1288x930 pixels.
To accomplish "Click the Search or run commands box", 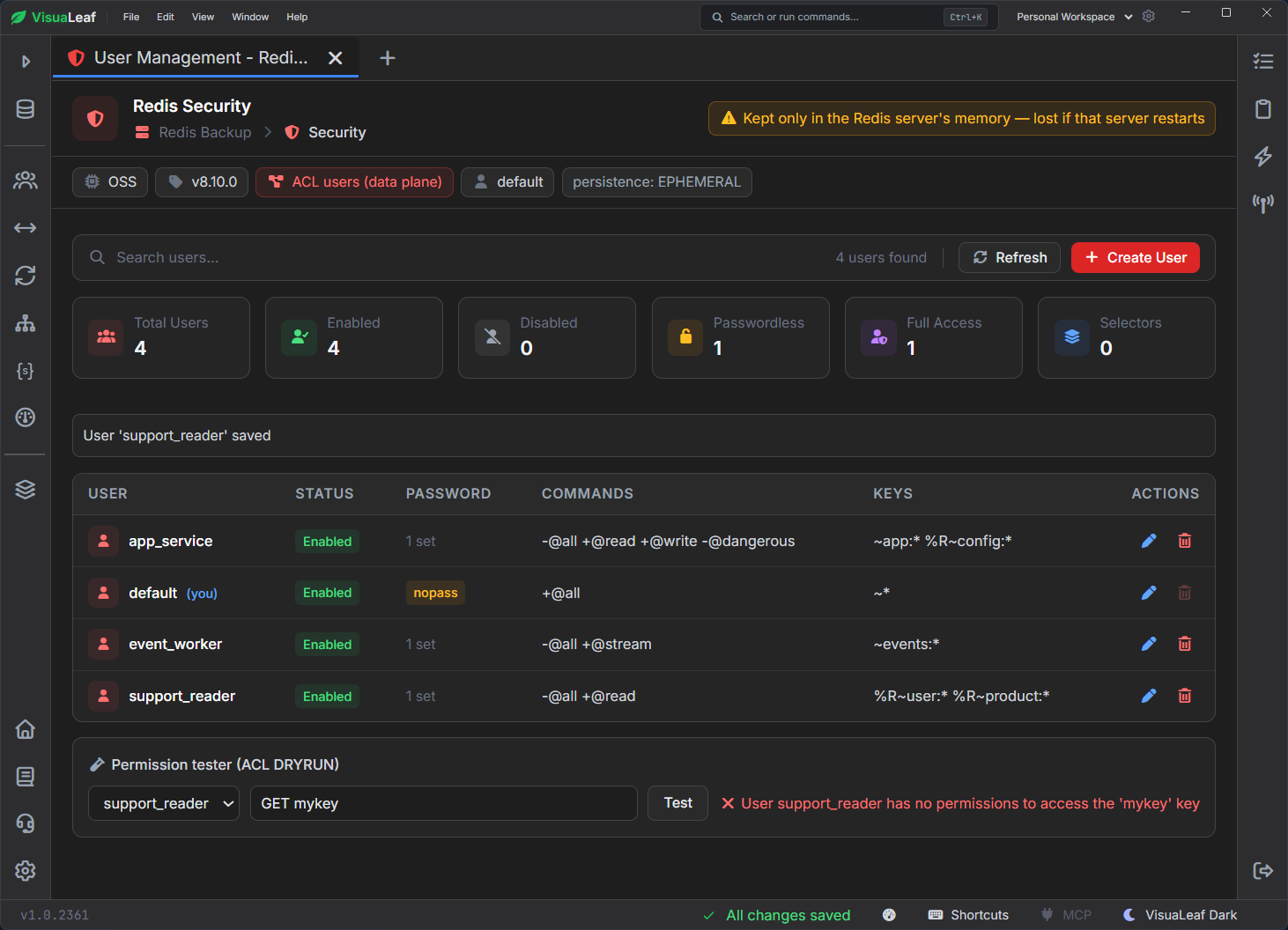I will 849,17.
